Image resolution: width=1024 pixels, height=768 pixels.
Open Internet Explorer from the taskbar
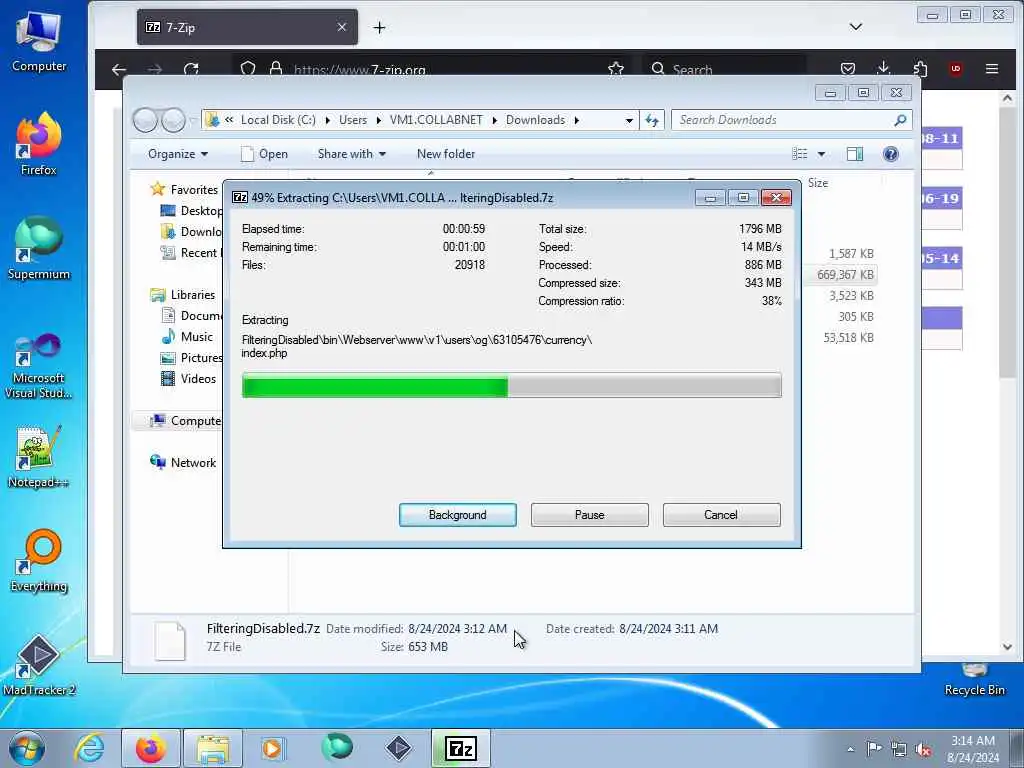[x=89, y=748]
